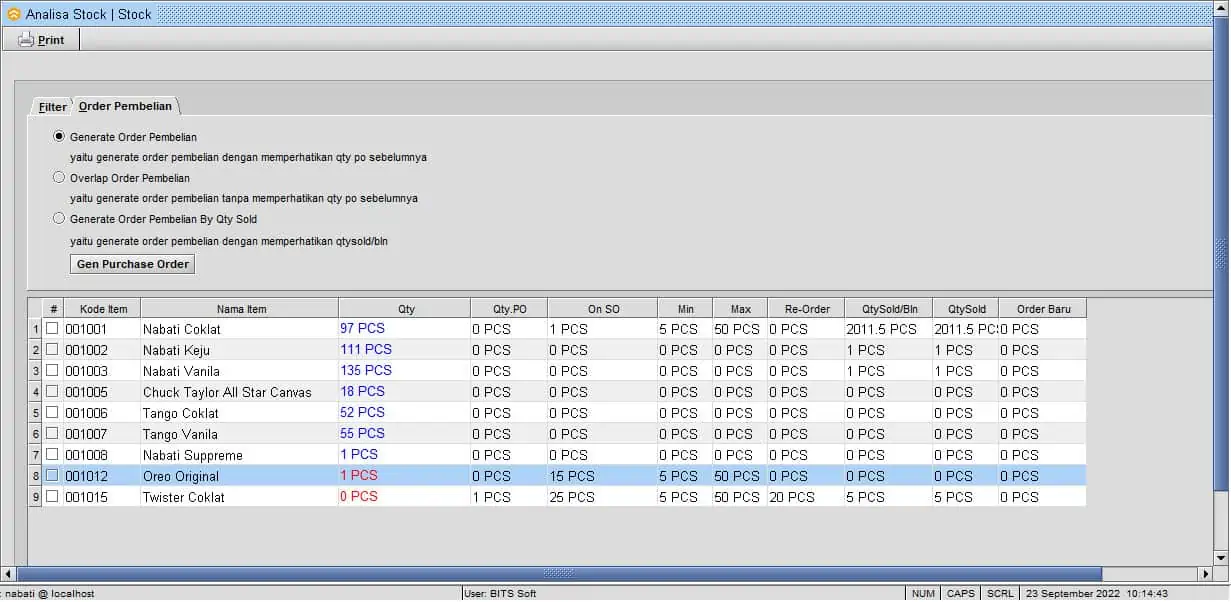The image size is (1231, 602).
Task: Click the Max column header
Action: pos(740,309)
